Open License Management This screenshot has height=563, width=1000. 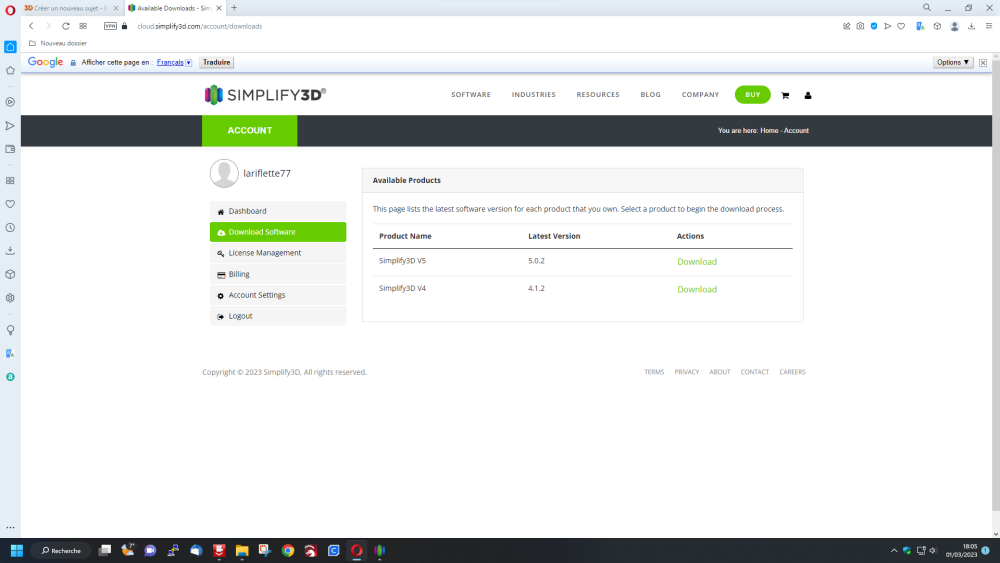(278, 253)
